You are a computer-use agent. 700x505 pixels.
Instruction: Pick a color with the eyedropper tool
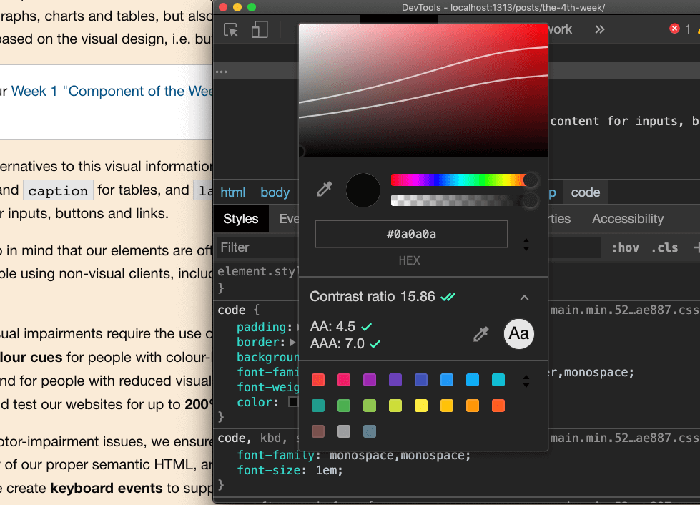coord(323,189)
